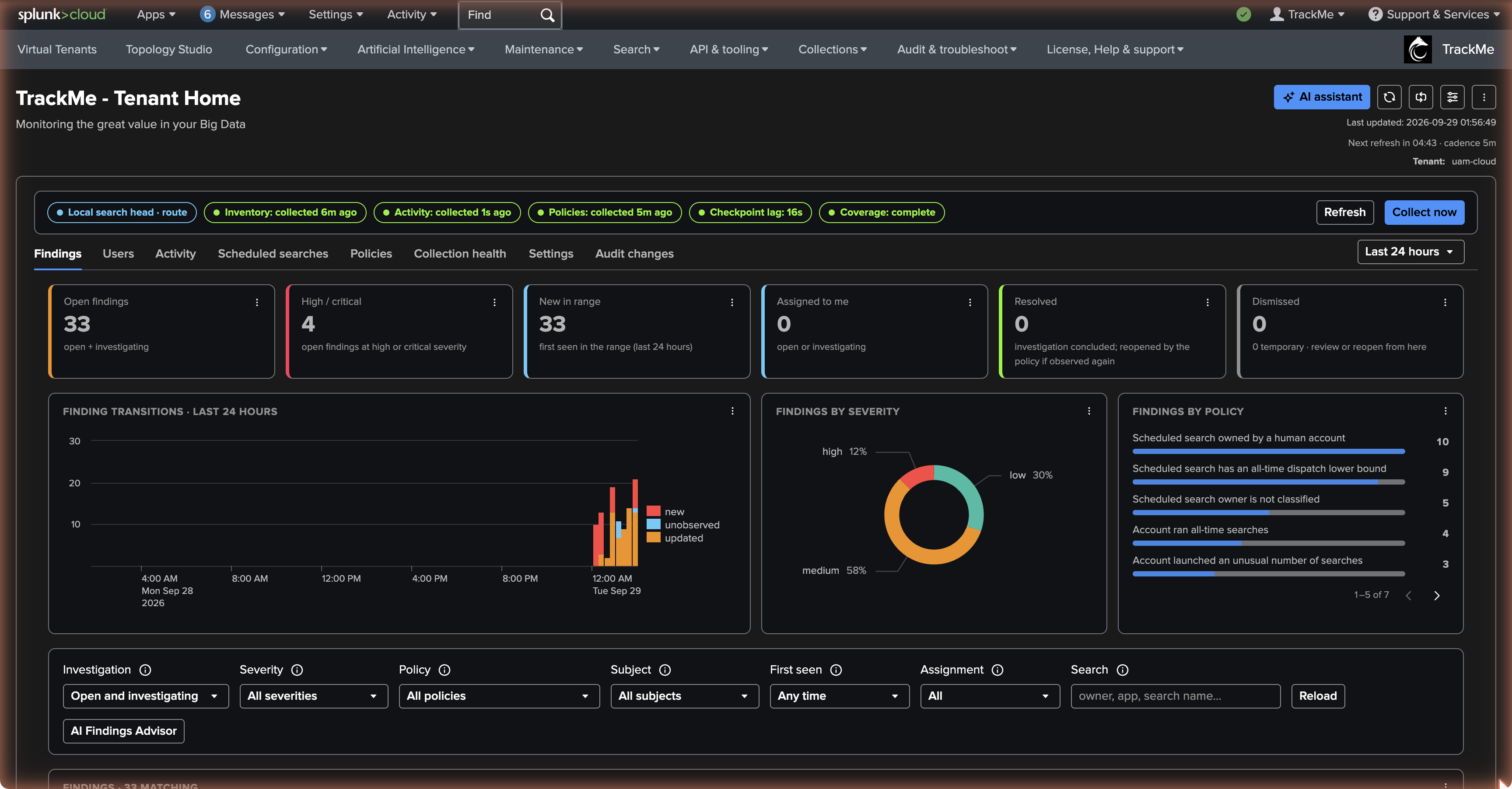The image size is (1512, 789).
Task: Go to next page of policies list
Action: click(1436, 595)
